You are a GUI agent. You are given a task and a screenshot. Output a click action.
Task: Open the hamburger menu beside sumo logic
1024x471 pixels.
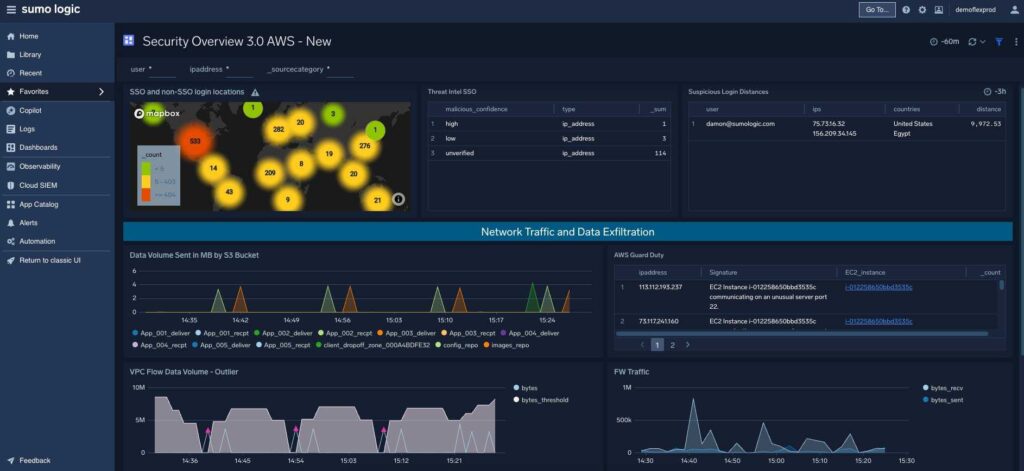[11, 9]
